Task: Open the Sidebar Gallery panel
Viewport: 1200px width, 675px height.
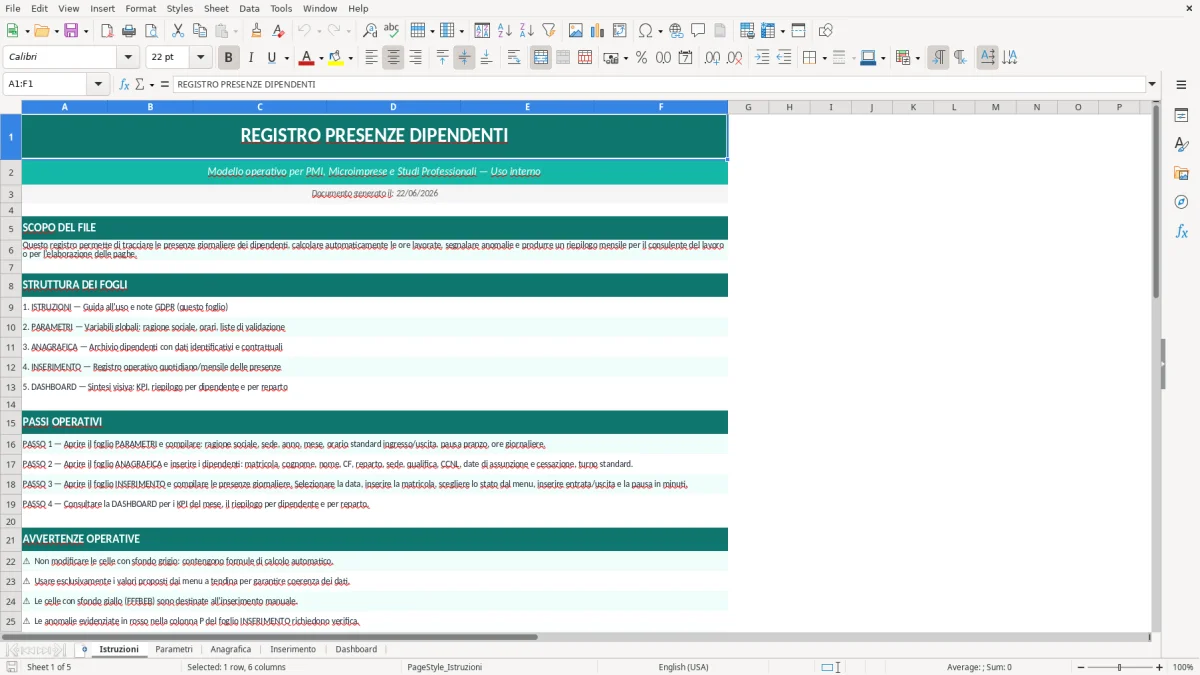Action: coord(1181,173)
